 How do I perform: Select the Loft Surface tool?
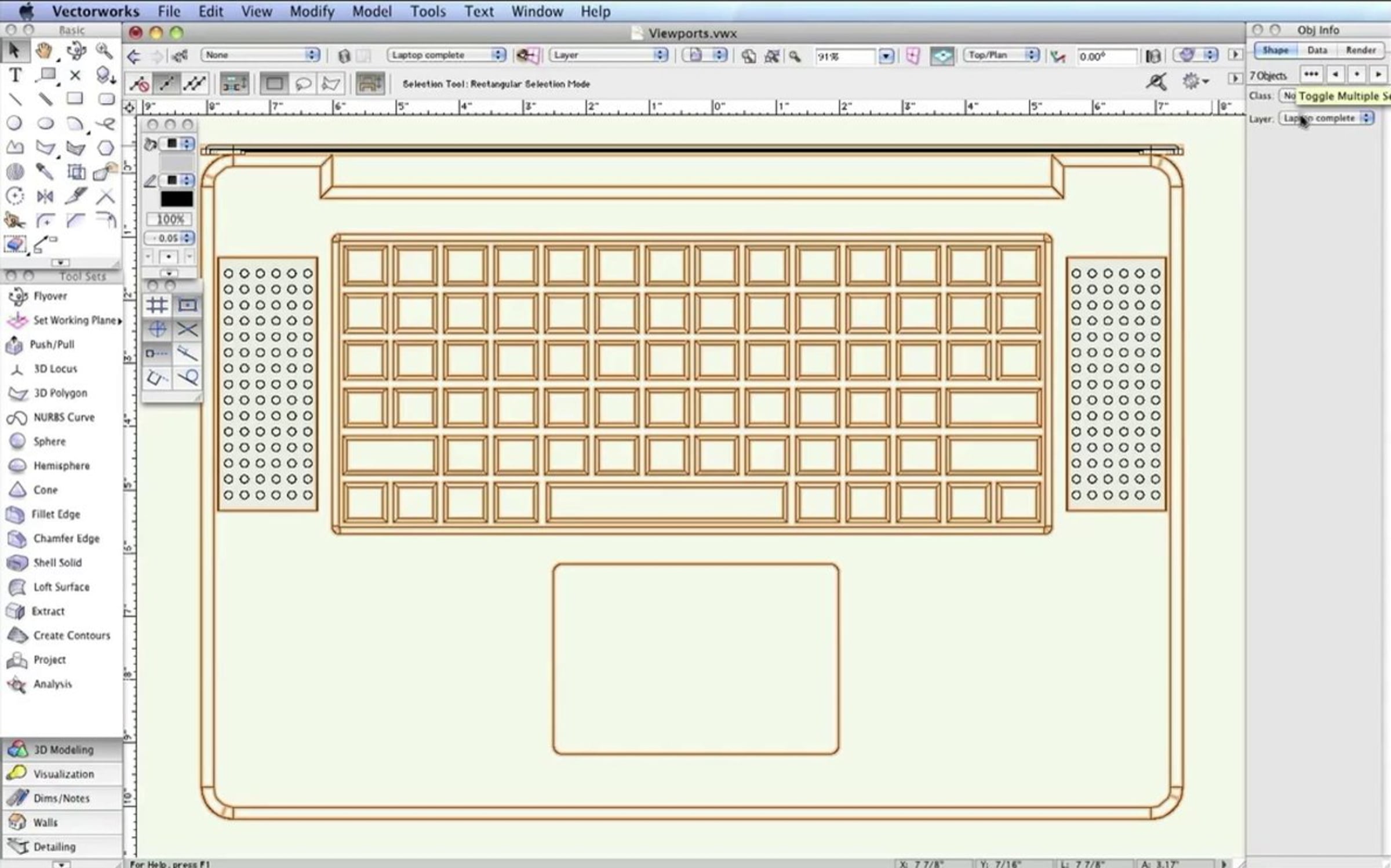pos(61,587)
